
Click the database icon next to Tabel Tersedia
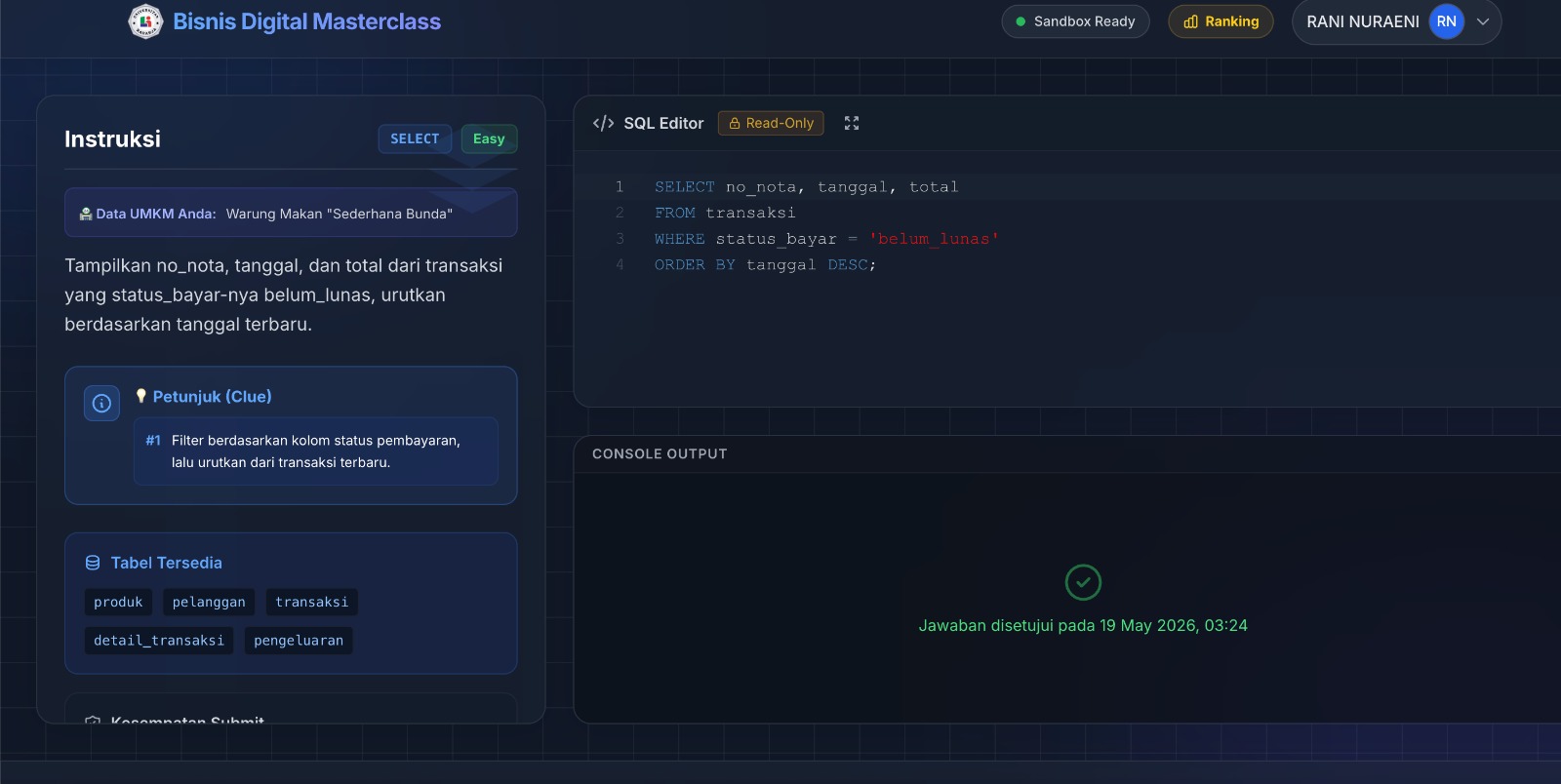(x=93, y=563)
